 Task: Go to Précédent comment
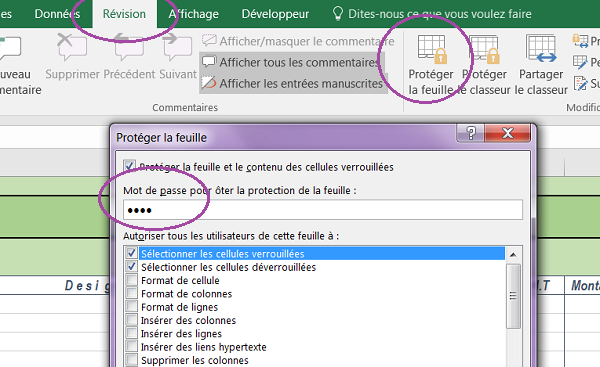coord(129,47)
